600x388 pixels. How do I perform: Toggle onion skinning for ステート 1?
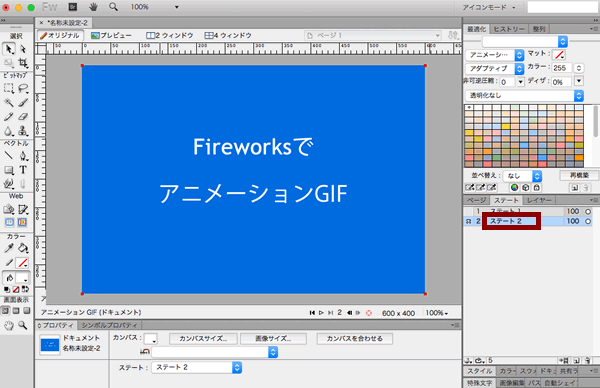(x=468, y=211)
